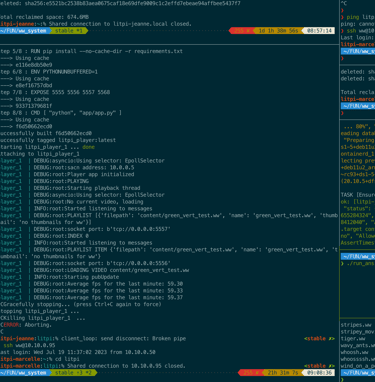
Task: Click the wavy_ants file name in the right pane
Action: pos(358,345)
